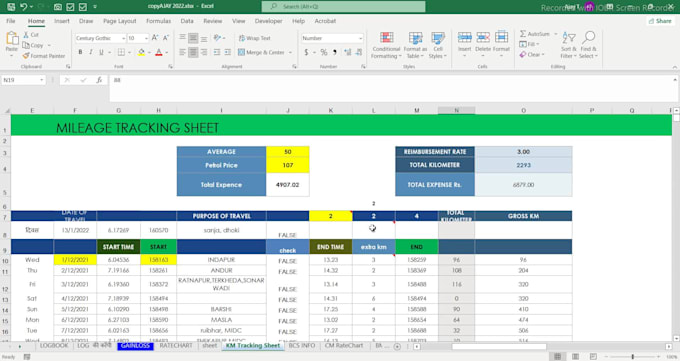This screenshot has height=361, width=680.
Task: Increase decimal places
Action: (x=348, y=52)
